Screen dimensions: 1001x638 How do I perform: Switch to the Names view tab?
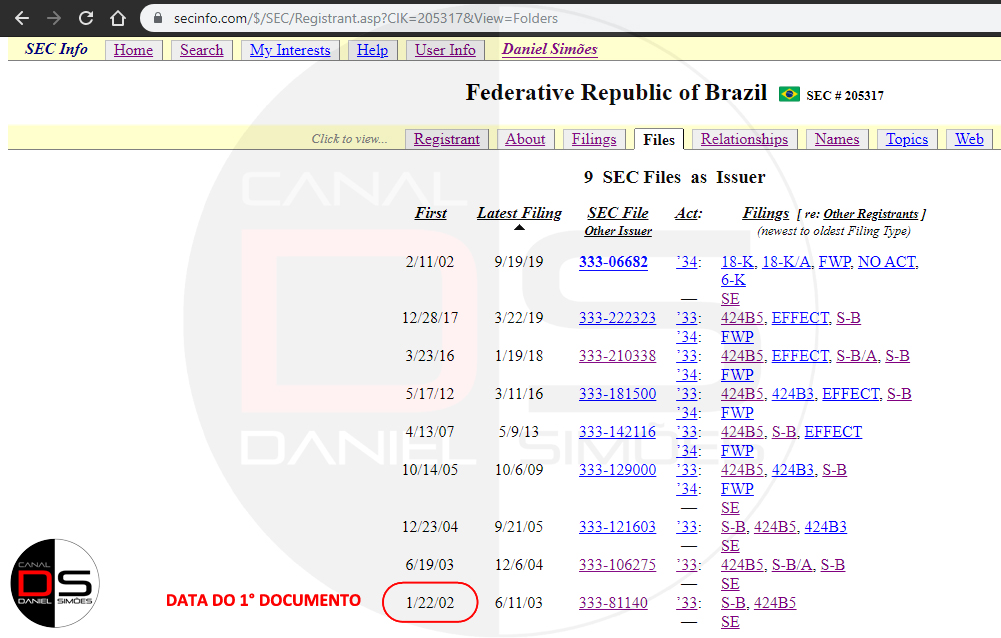[837, 139]
